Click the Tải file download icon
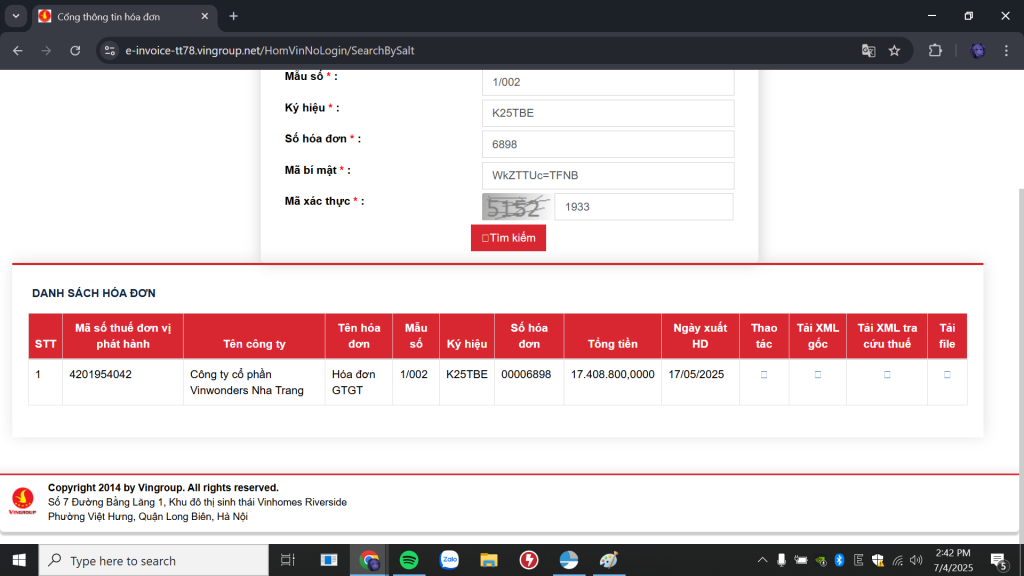This screenshot has height=576, width=1024. pos(947,375)
